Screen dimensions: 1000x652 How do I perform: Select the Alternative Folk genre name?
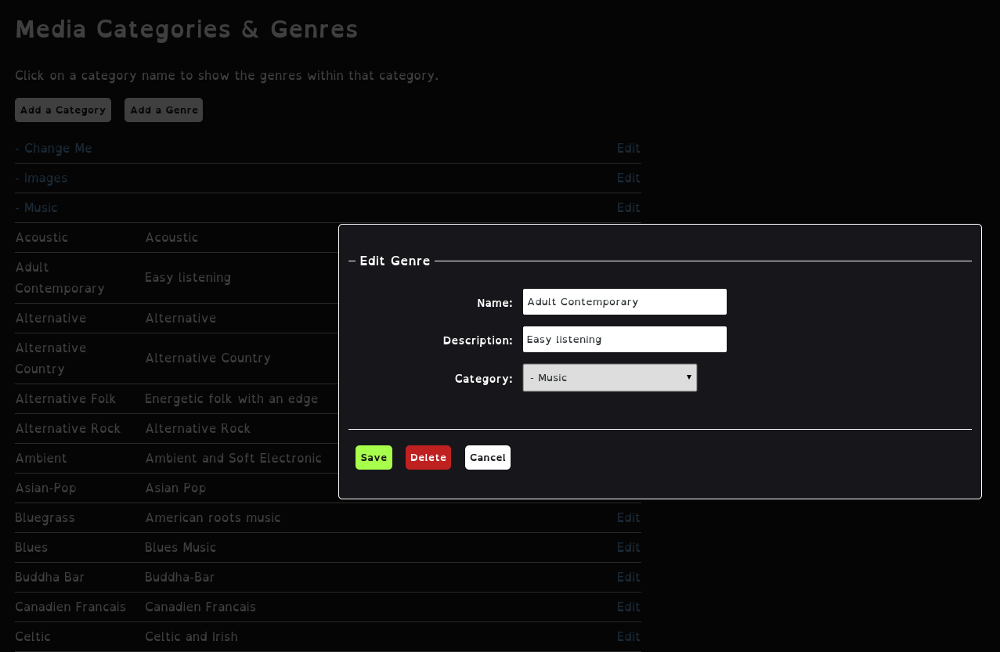click(65, 399)
